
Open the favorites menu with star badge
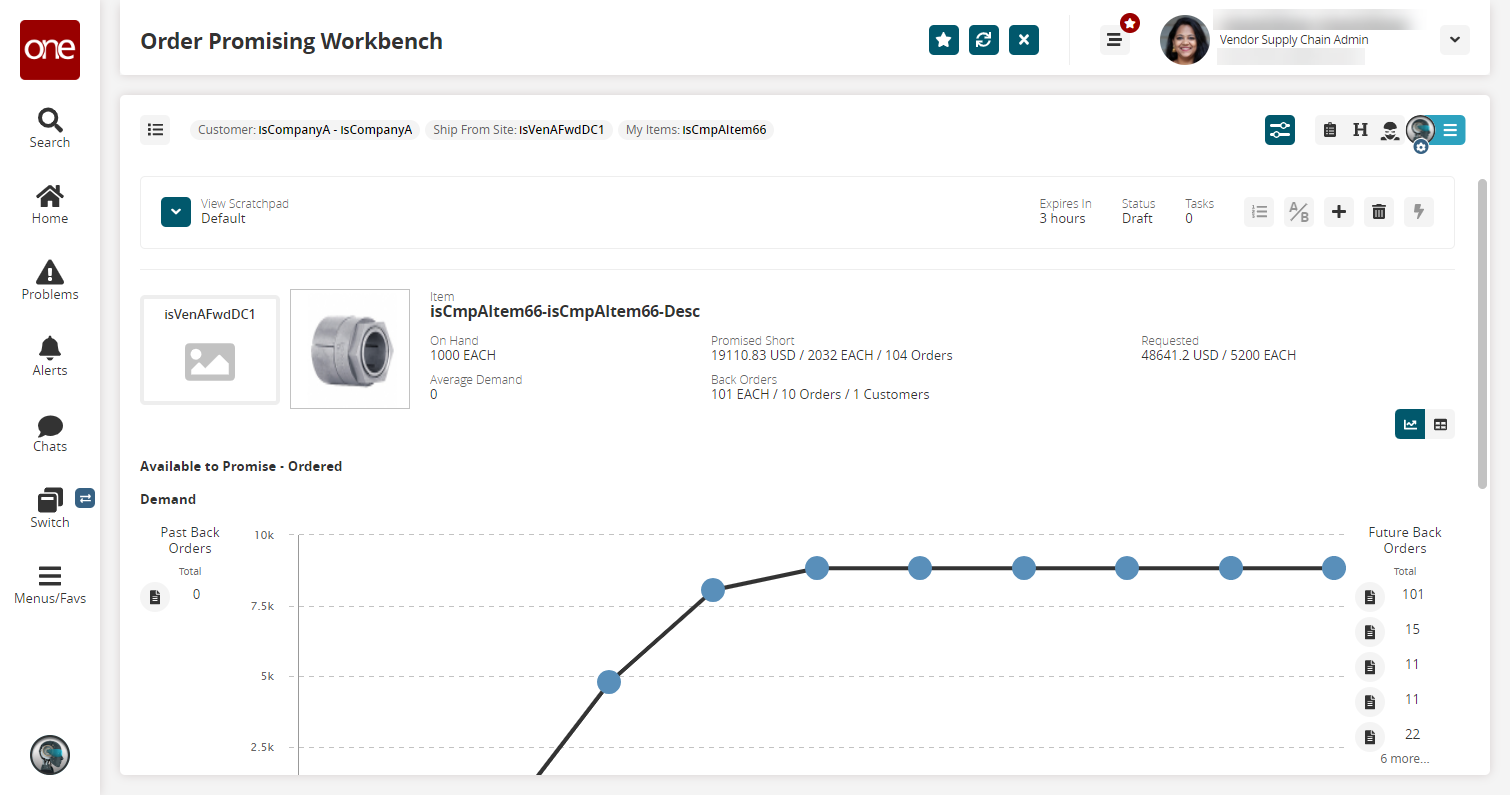(1115, 40)
